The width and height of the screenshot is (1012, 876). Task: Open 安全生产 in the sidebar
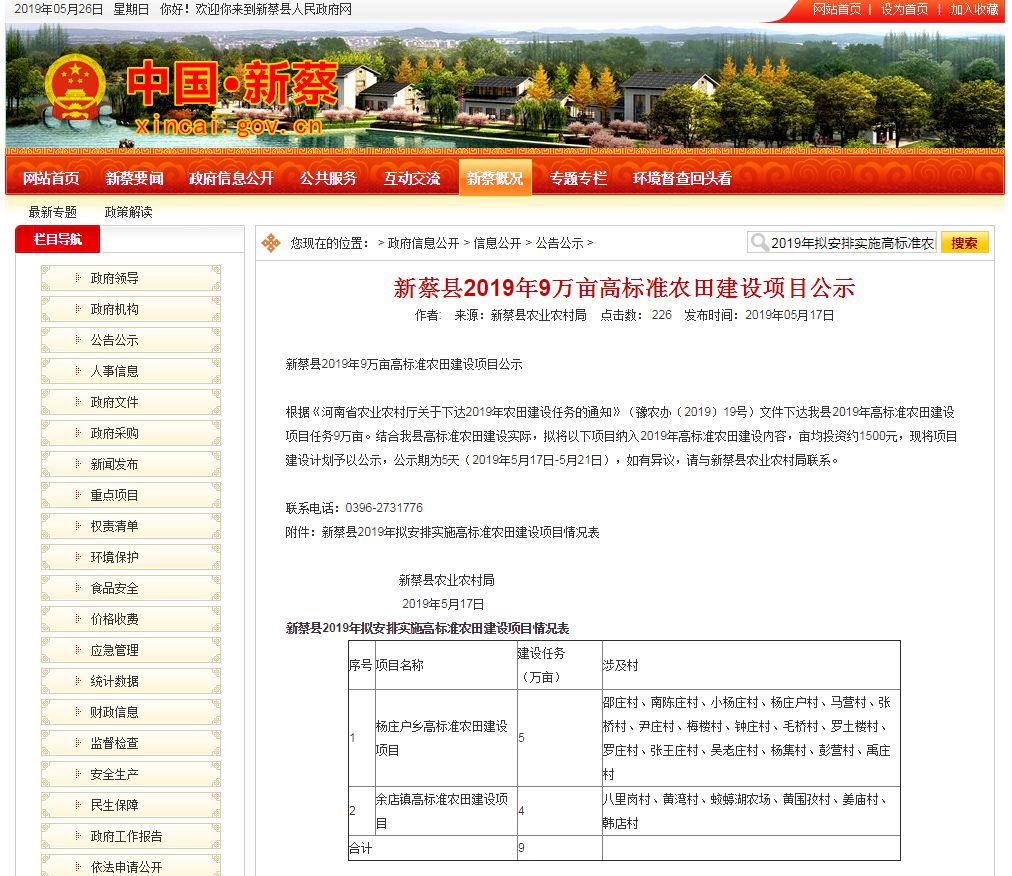click(131, 774)
